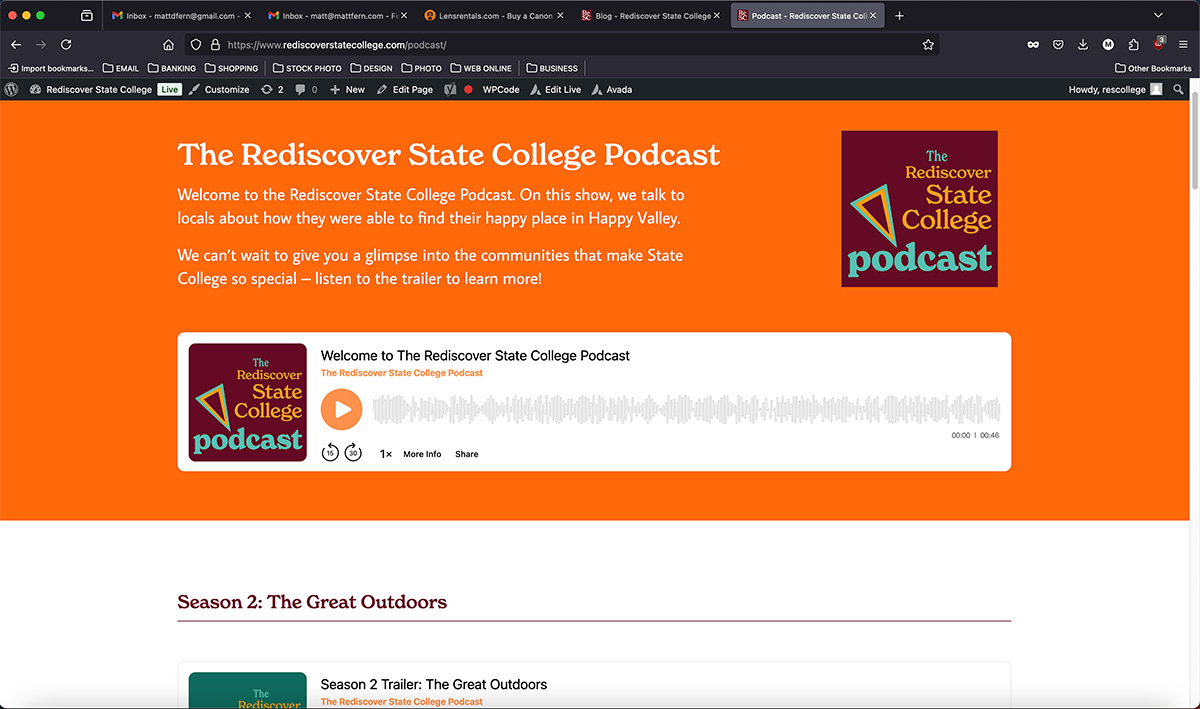This screenshot has height=709, width=1200.
Task: Open the BUSINESS bookmarks folder
Action: pyautogui.click(x=552, y=68)
